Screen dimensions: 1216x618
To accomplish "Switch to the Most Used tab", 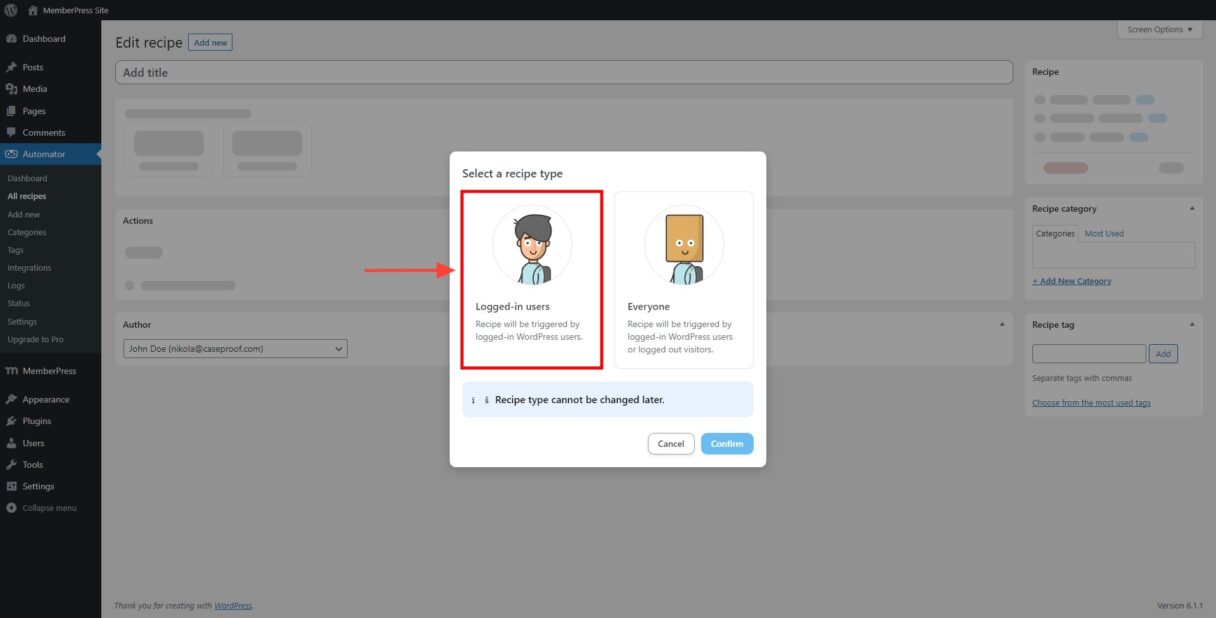I will (x=1104, y=233).
